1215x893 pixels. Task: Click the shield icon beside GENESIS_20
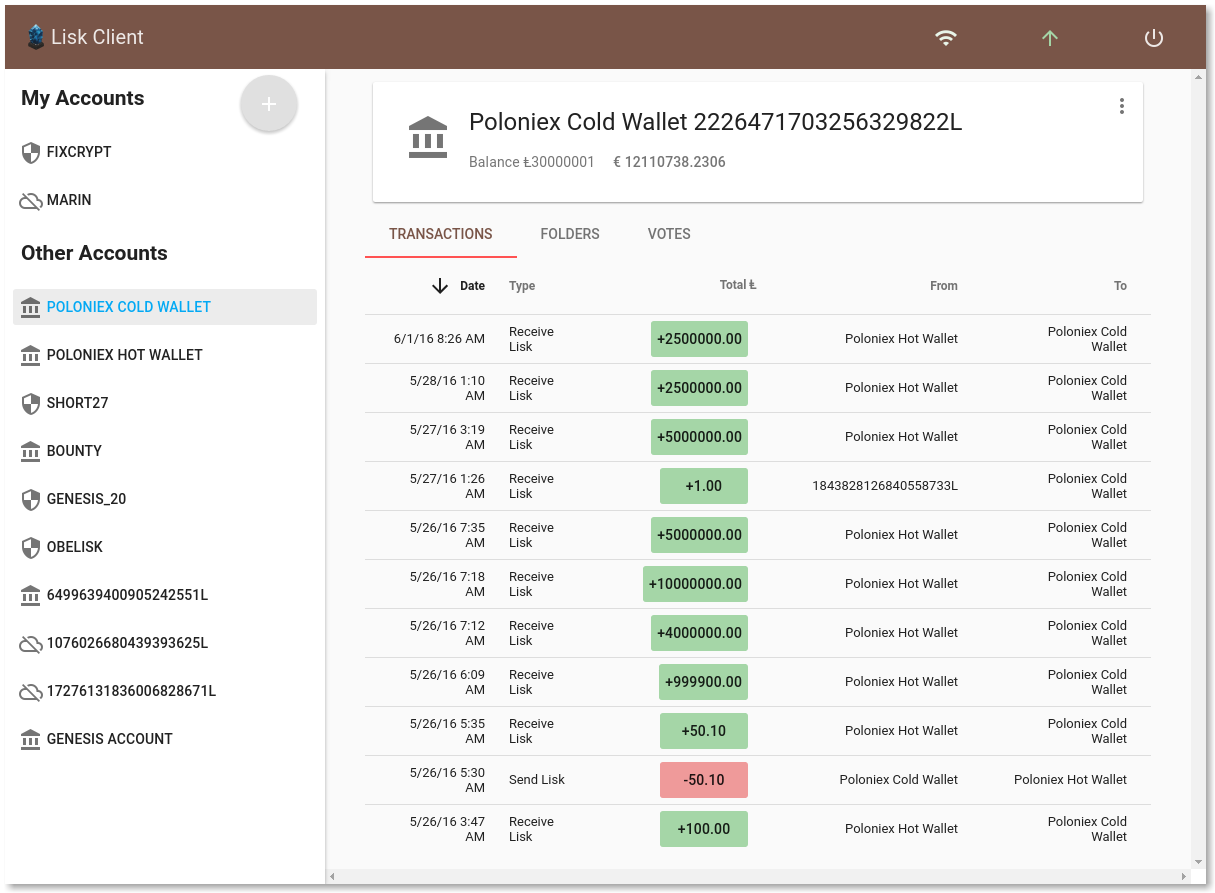[x=31, y=499]
